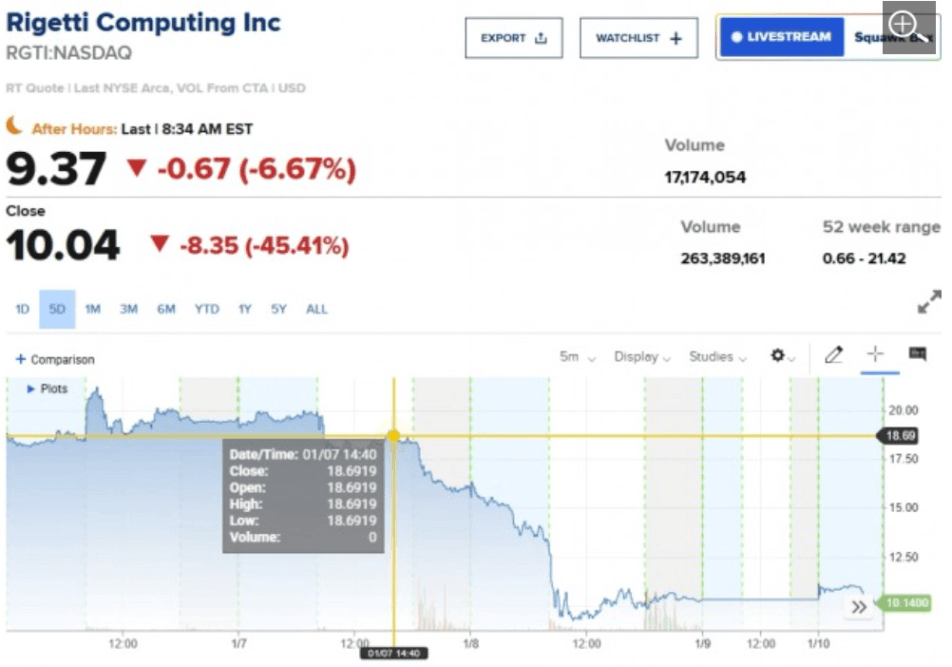Select the 1M time range tab
Screen dimensions: 952x667
93,309
